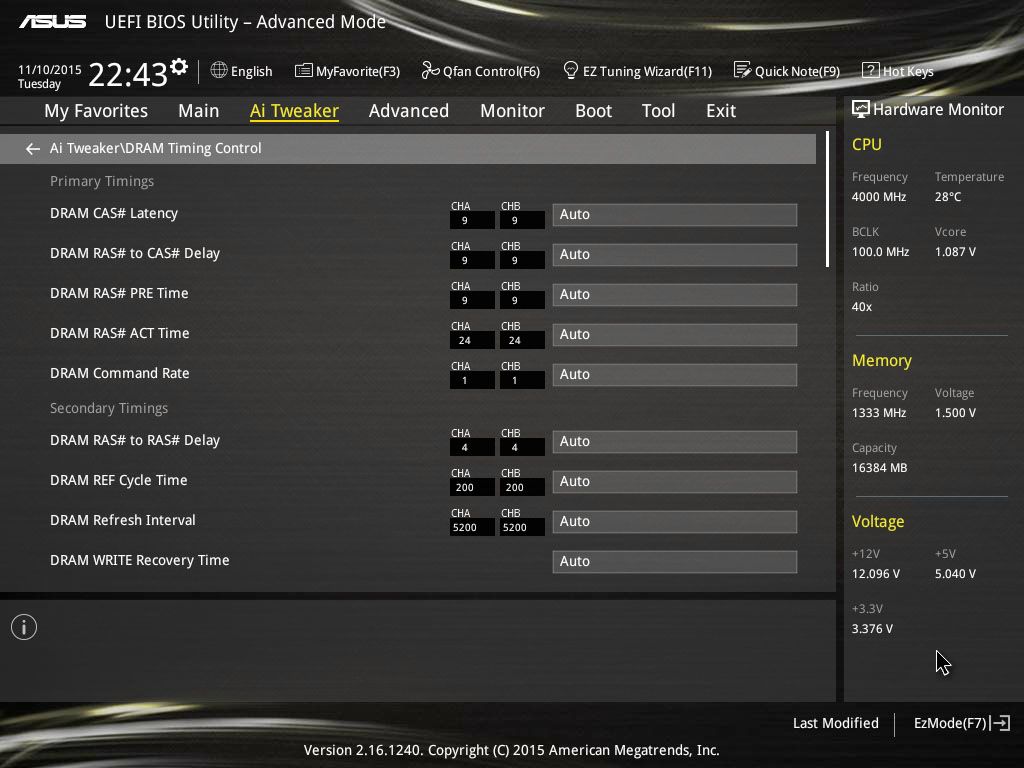Screen dimensions: 1024x768
Task: Show Hot Keys help icon
Action: (871, 70)
